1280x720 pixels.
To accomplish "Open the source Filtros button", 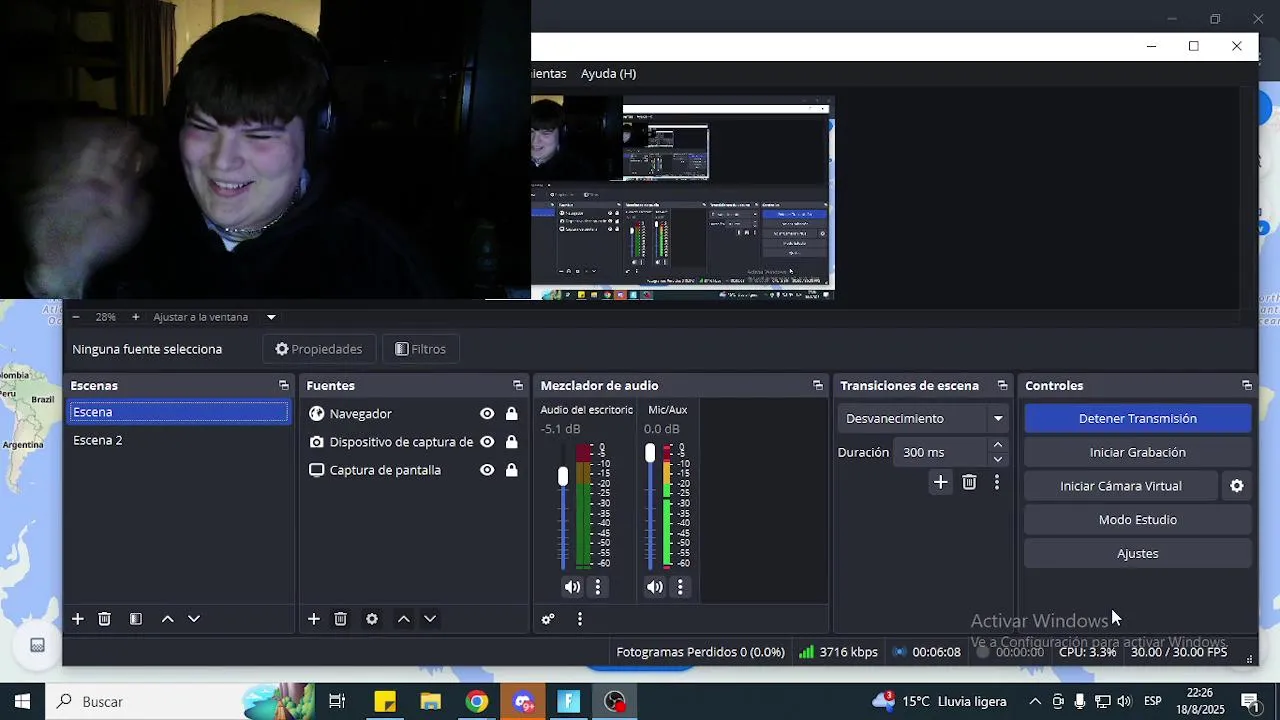I will (420, 349).
